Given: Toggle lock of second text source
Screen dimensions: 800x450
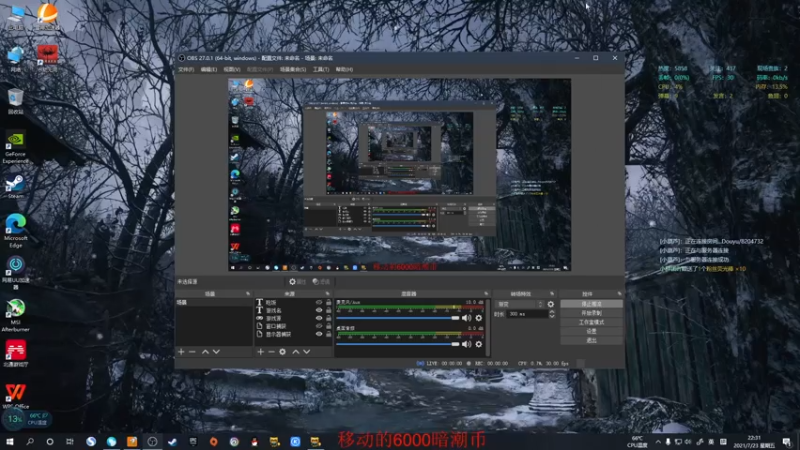Looking at the screenshot, I should 329,310.
